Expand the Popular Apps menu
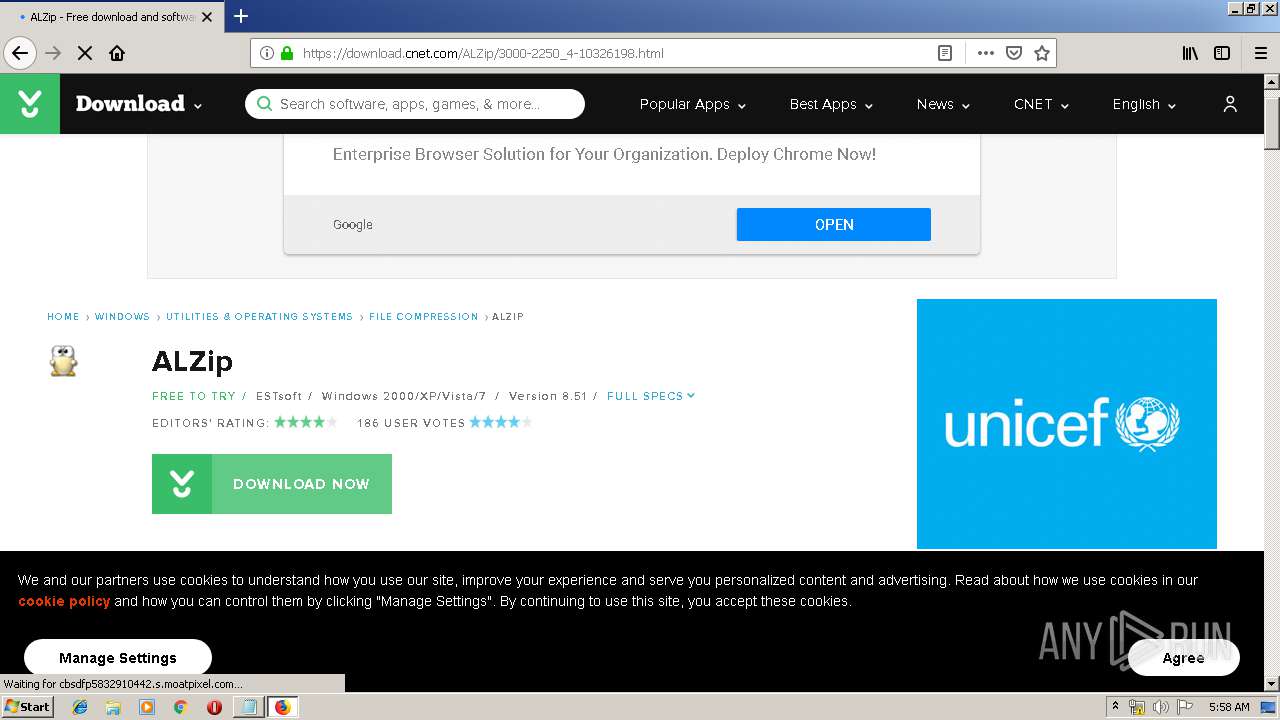 [x=693, y=104]
